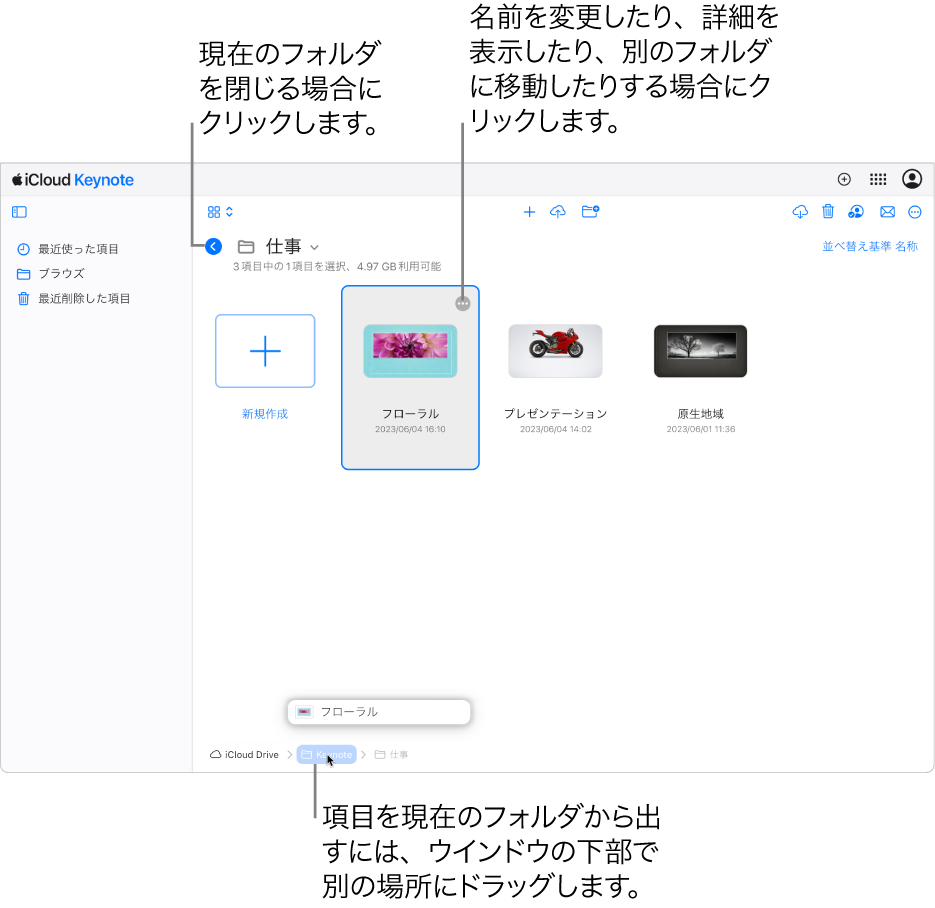Expand the 仕事 folder title dropdown
This screenshot has width=935, height=908.
click(314, 246)
